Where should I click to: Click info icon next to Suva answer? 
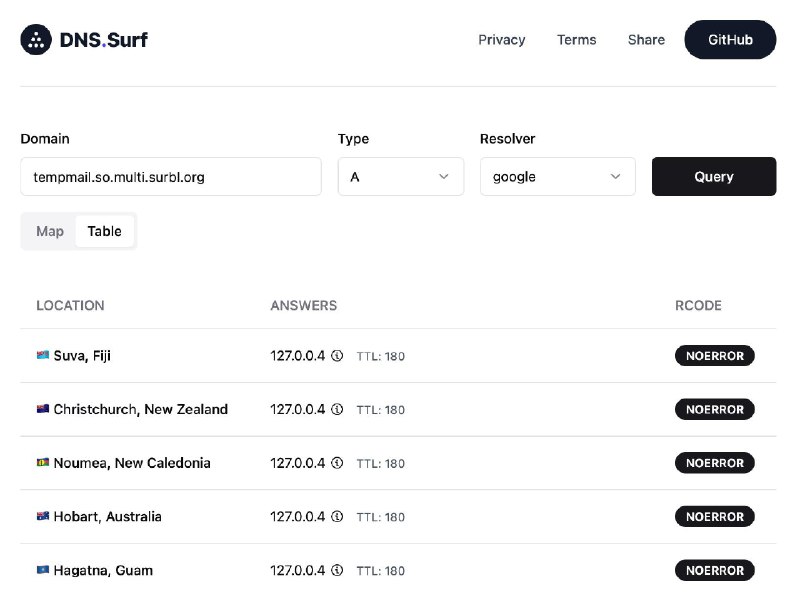click(337, 356)
